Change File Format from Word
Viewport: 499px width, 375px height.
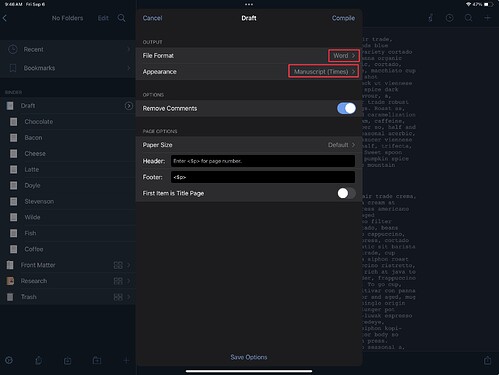point(344,56)
